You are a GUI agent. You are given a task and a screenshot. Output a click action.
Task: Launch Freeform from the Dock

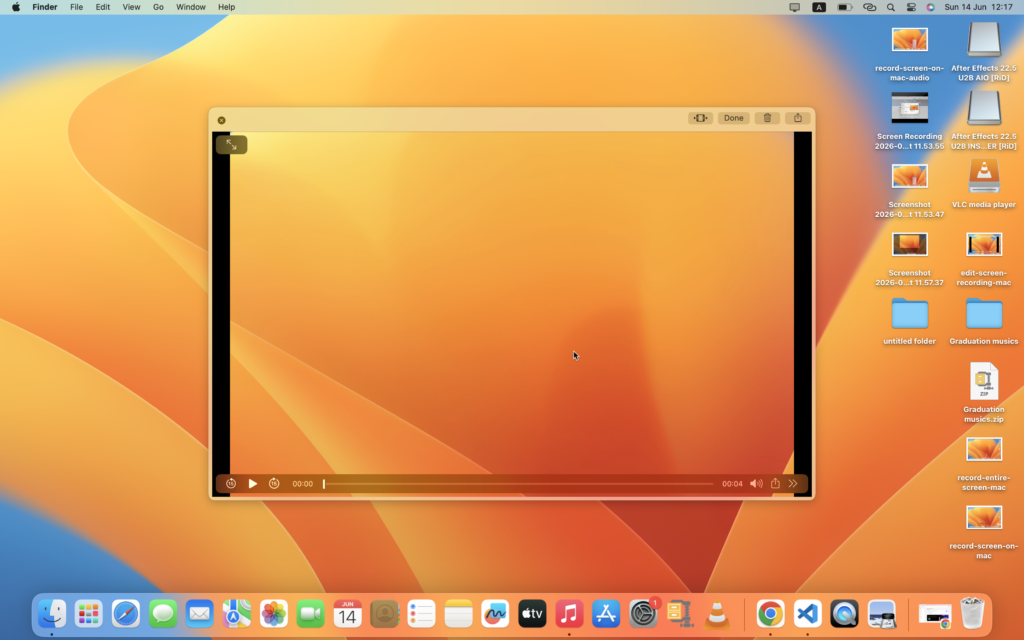click(495, 614)
